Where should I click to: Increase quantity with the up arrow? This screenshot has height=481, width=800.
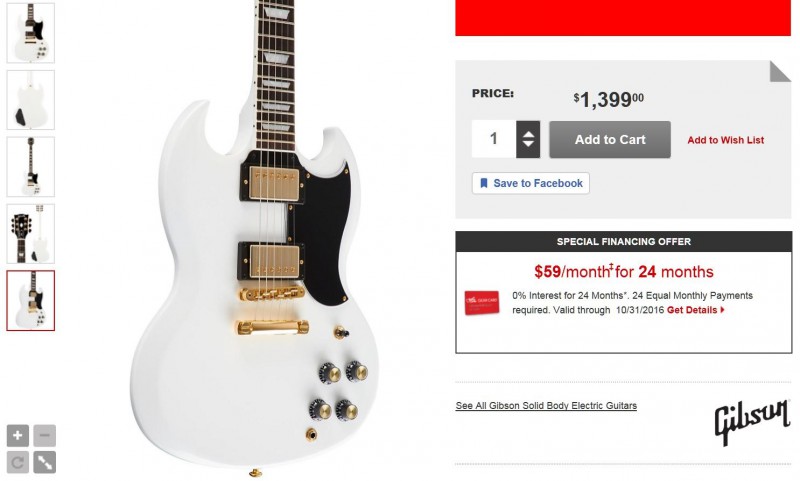tap(528, 135)
